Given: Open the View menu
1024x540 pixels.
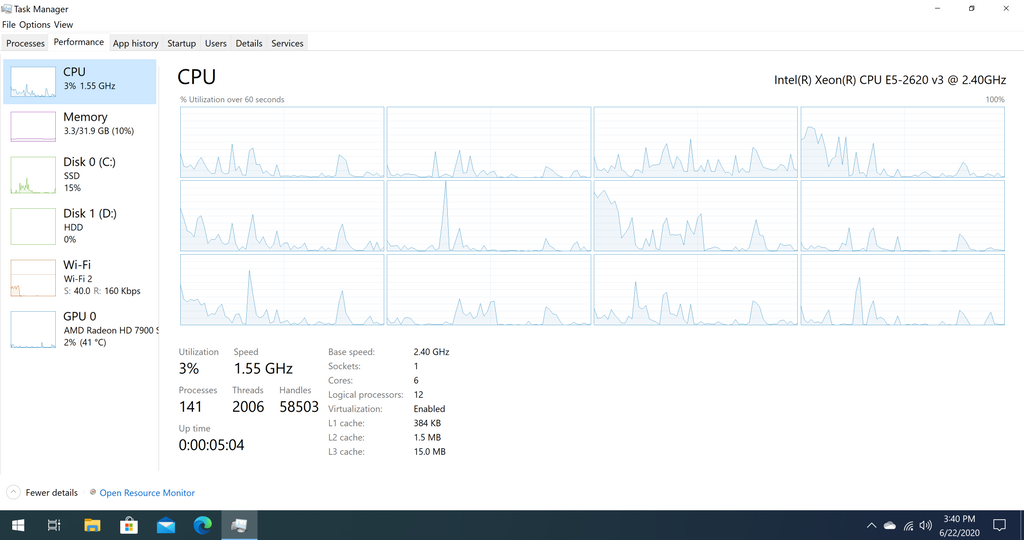Looking at the screenshot, I should 63,25.
